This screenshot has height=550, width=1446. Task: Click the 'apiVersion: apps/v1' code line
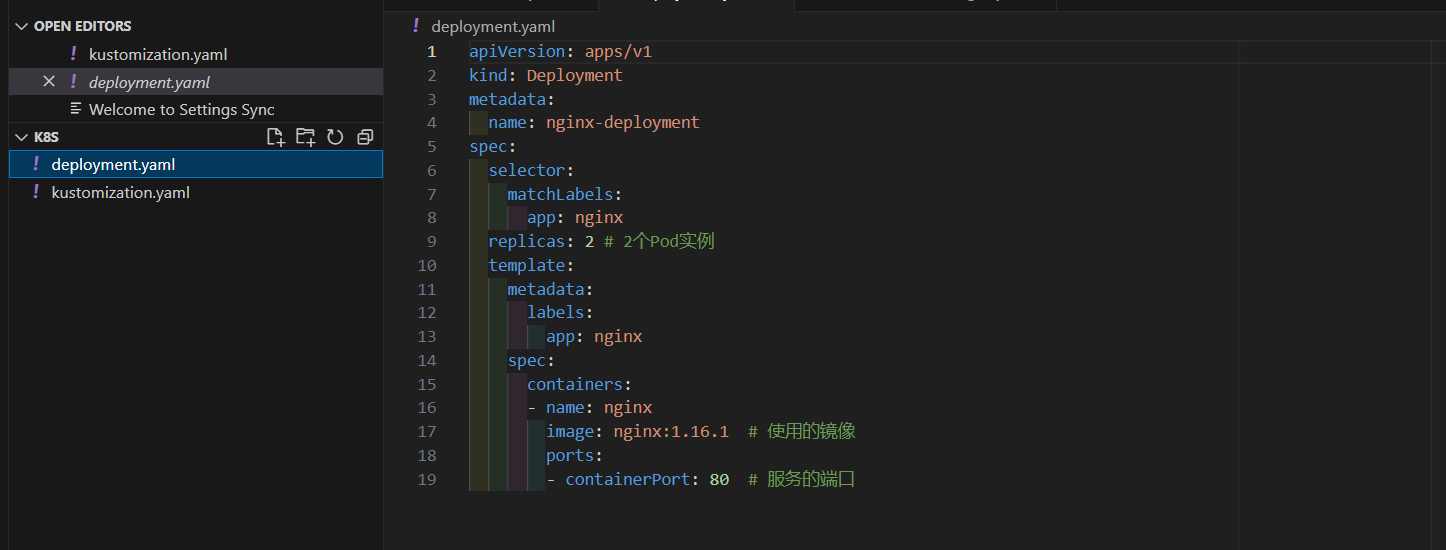560,51
